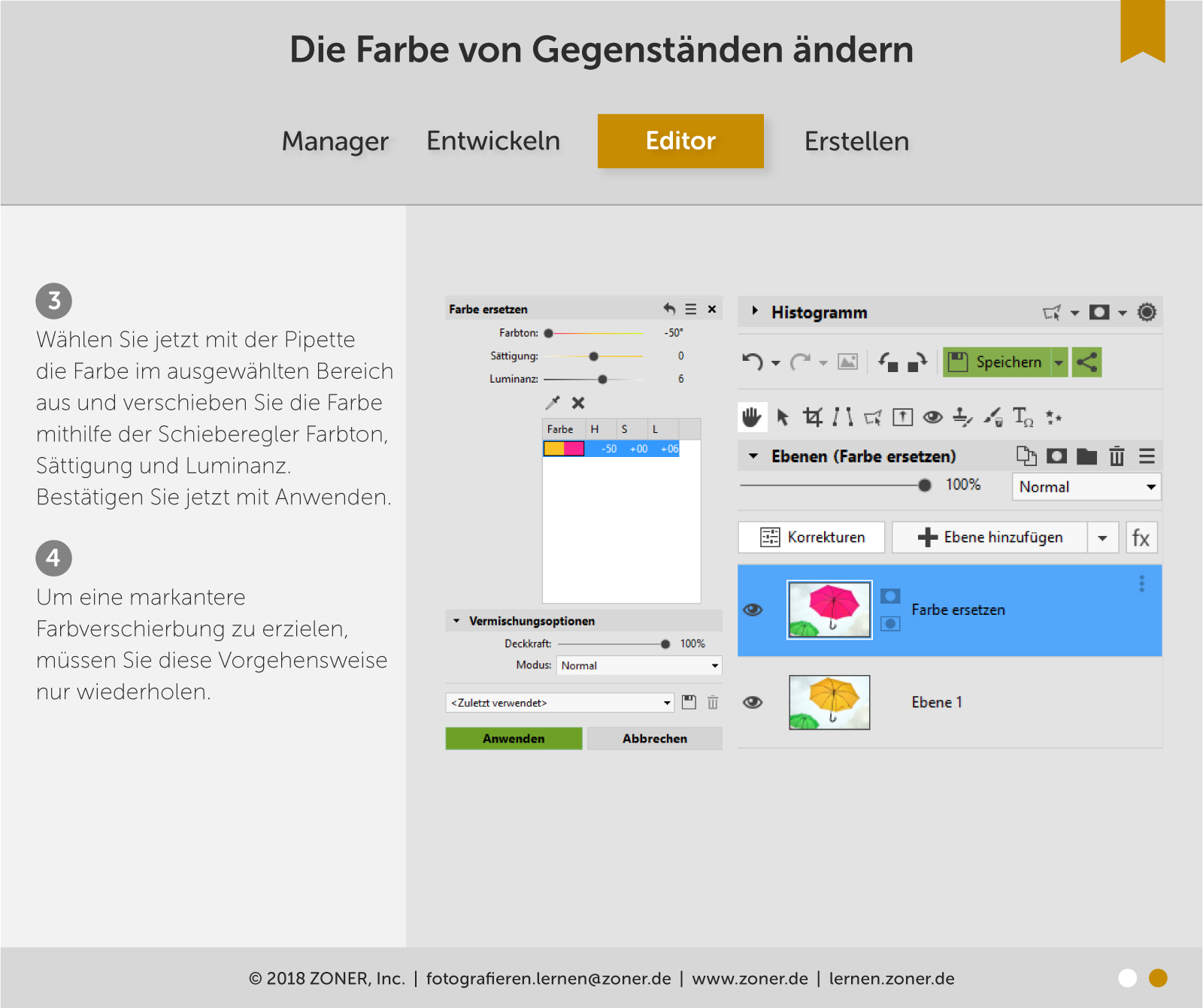1203x1008 pixels.
Task: Select the effects sparkle tool
Action: coord(1053,417)
